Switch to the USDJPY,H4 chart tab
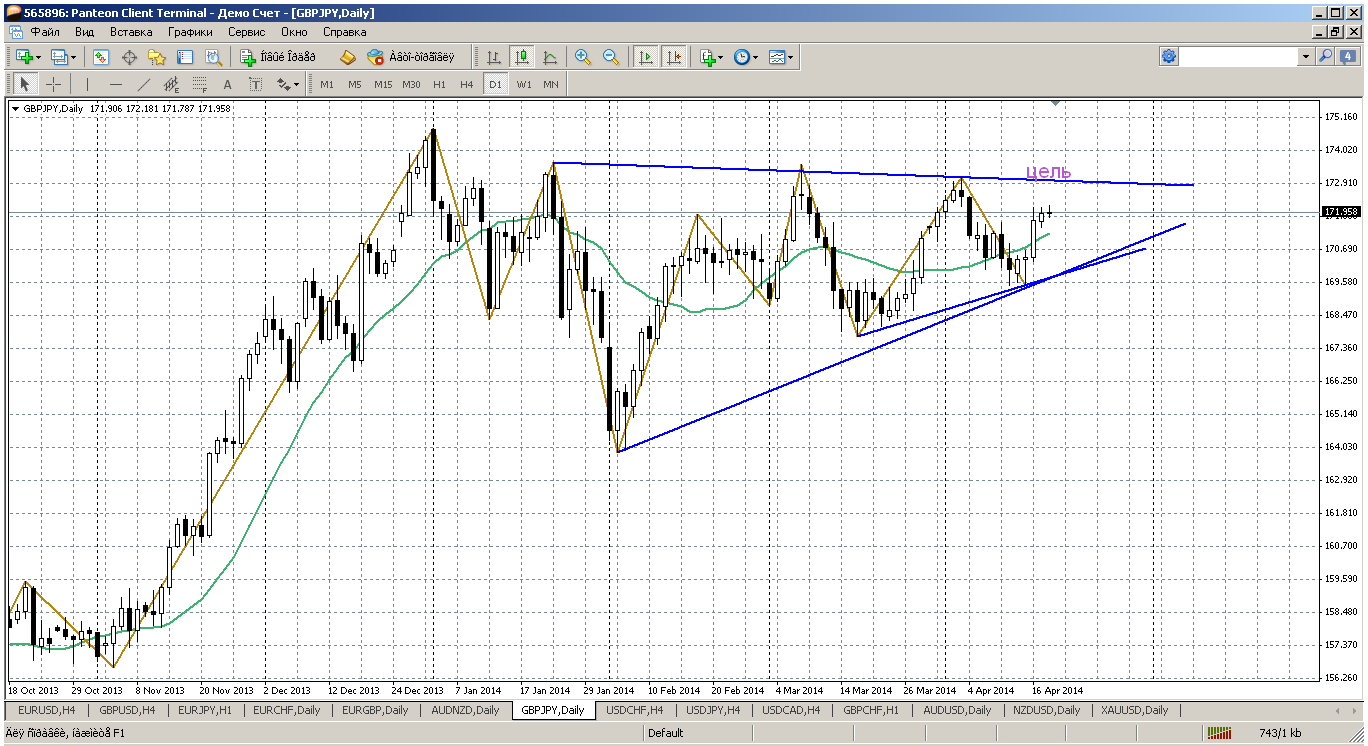 tap(713, 710)
